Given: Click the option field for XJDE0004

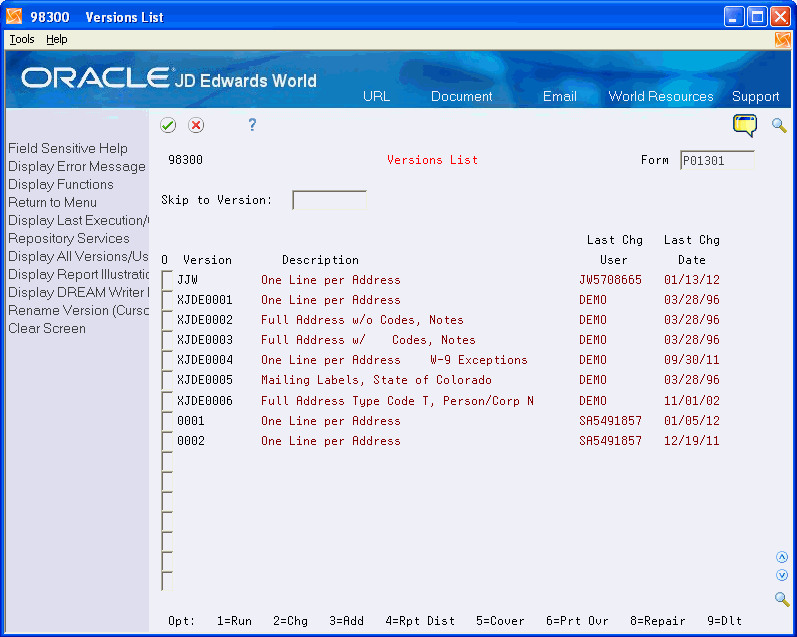Looking at the screenshot, I should click(x=167, y=360).
